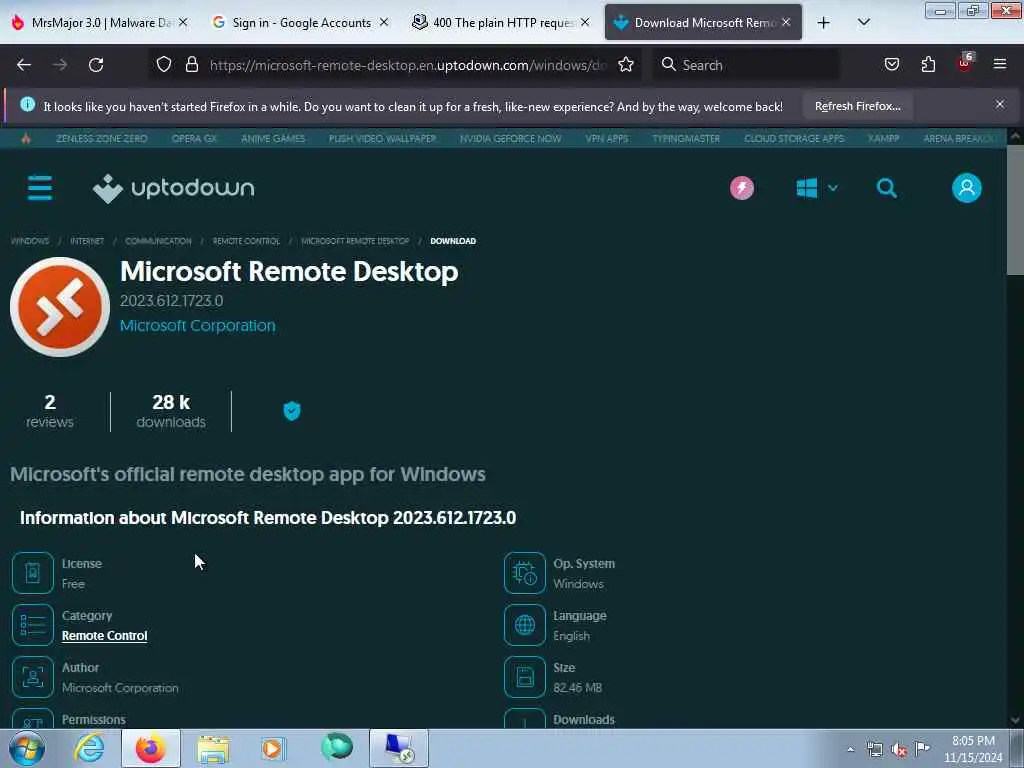The width and height of the screenshot is (1024, 768).
Task: Open the TypingMaster link
Action: pos(686,138)
